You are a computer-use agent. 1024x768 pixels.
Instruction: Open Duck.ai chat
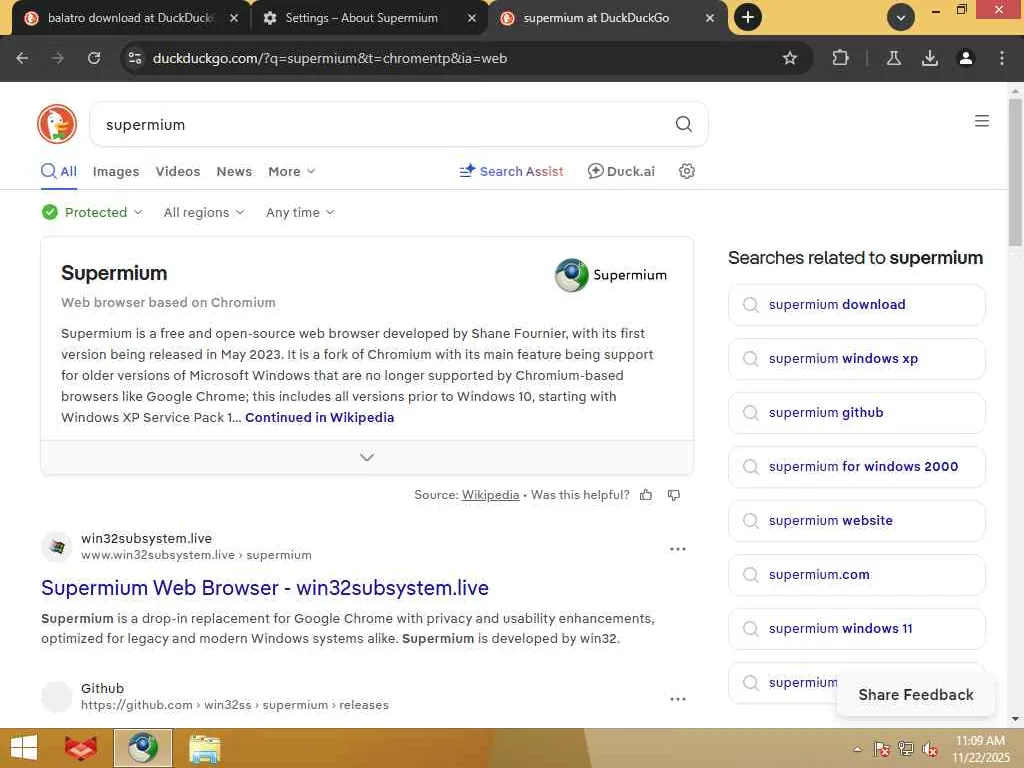621,171
